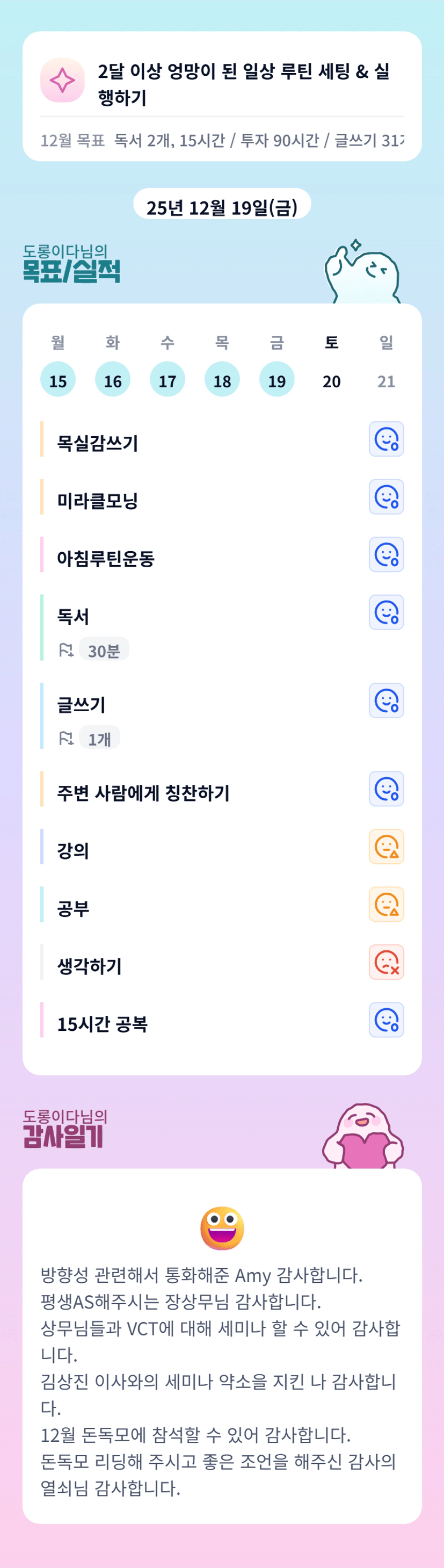The width and height of the screenshot is (444, 1568).
Task: Open the date pill 25년 12월 19일(금)
Action: click(x=222, y=206)
